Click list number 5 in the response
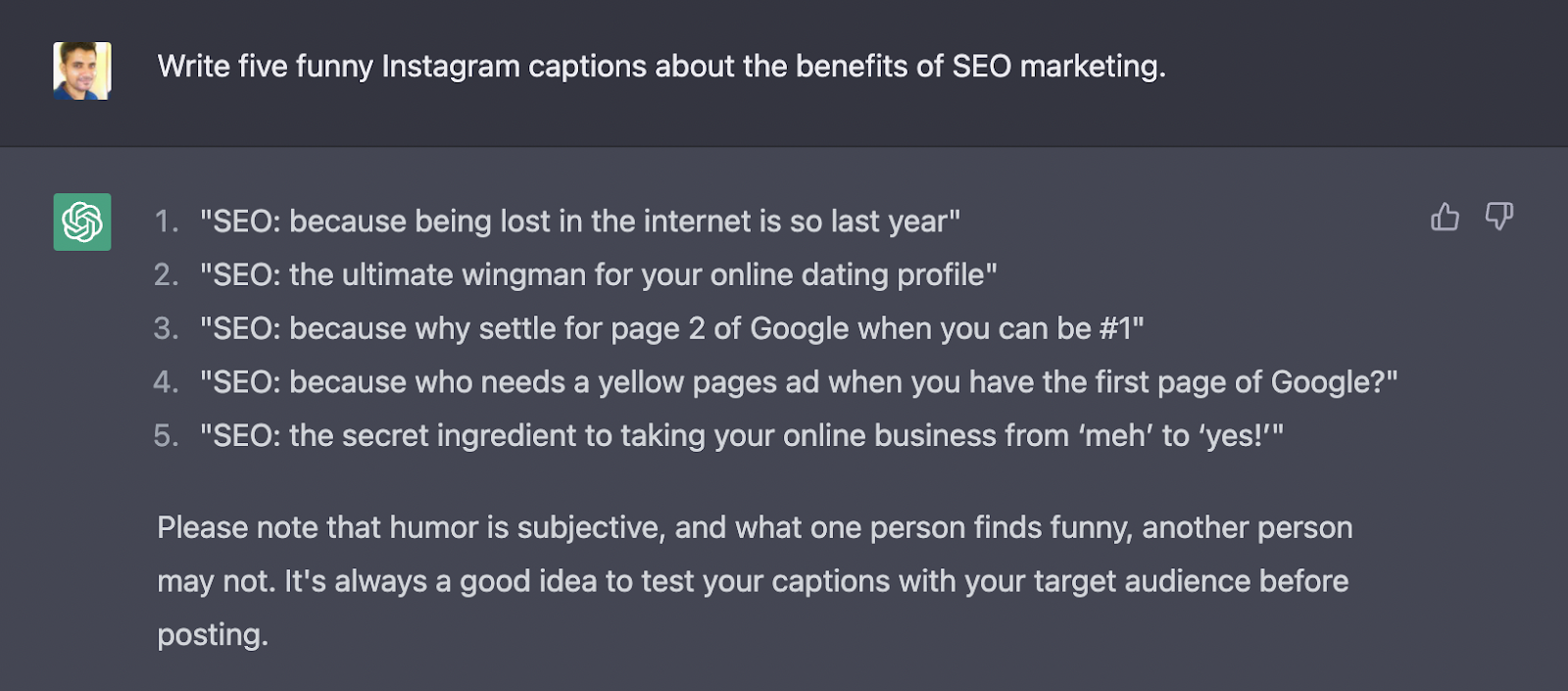This screenshot has height=691, width=1568. pyautogui.click(x=166, y=436)
